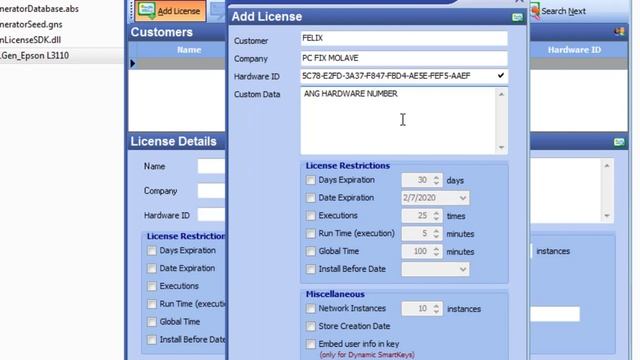Open the Install Before Date dropdown
The width and height of the screenshot is (640, 360).
click(462, 269)
